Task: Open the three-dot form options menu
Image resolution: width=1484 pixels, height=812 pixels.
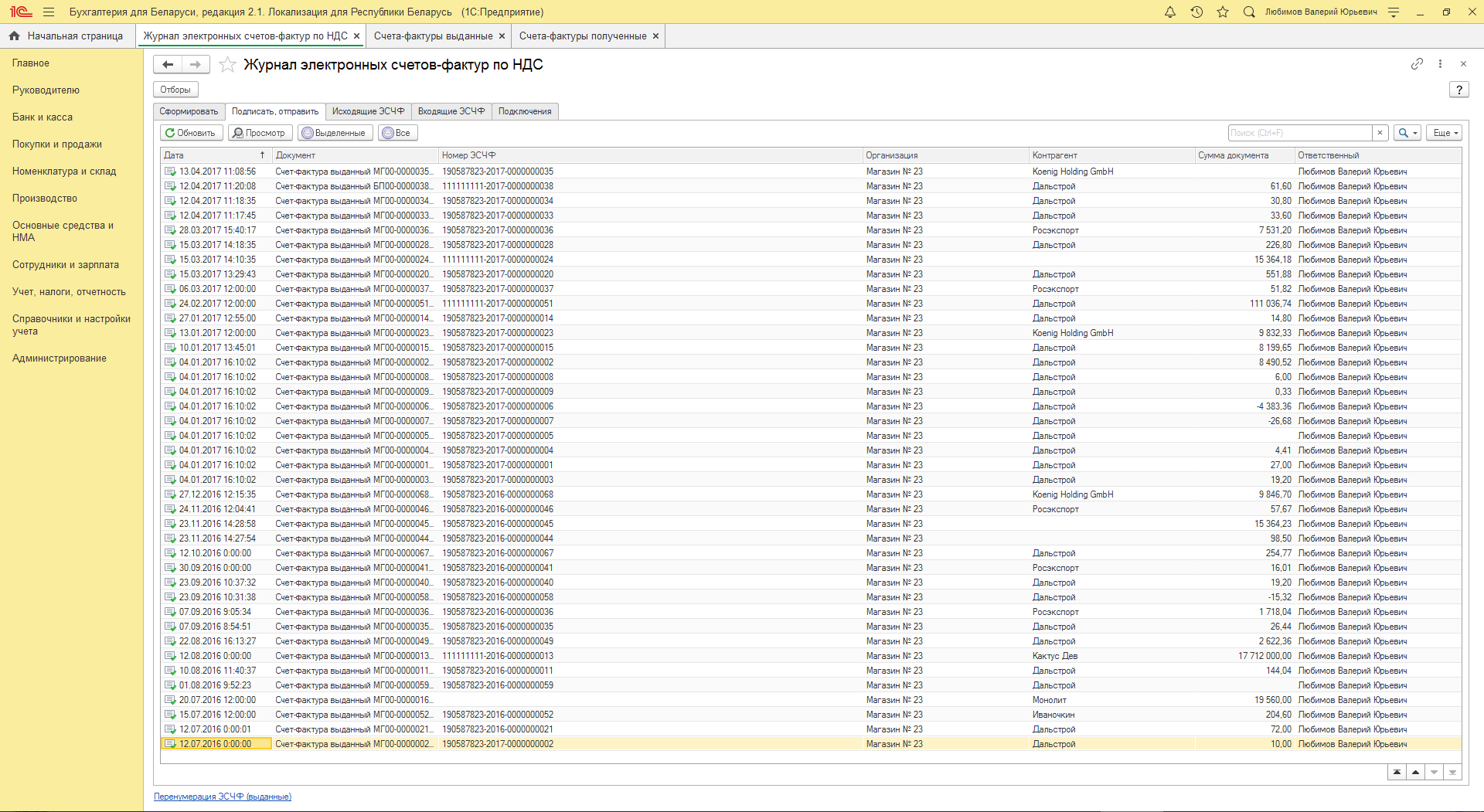Action: [1440, 64]
